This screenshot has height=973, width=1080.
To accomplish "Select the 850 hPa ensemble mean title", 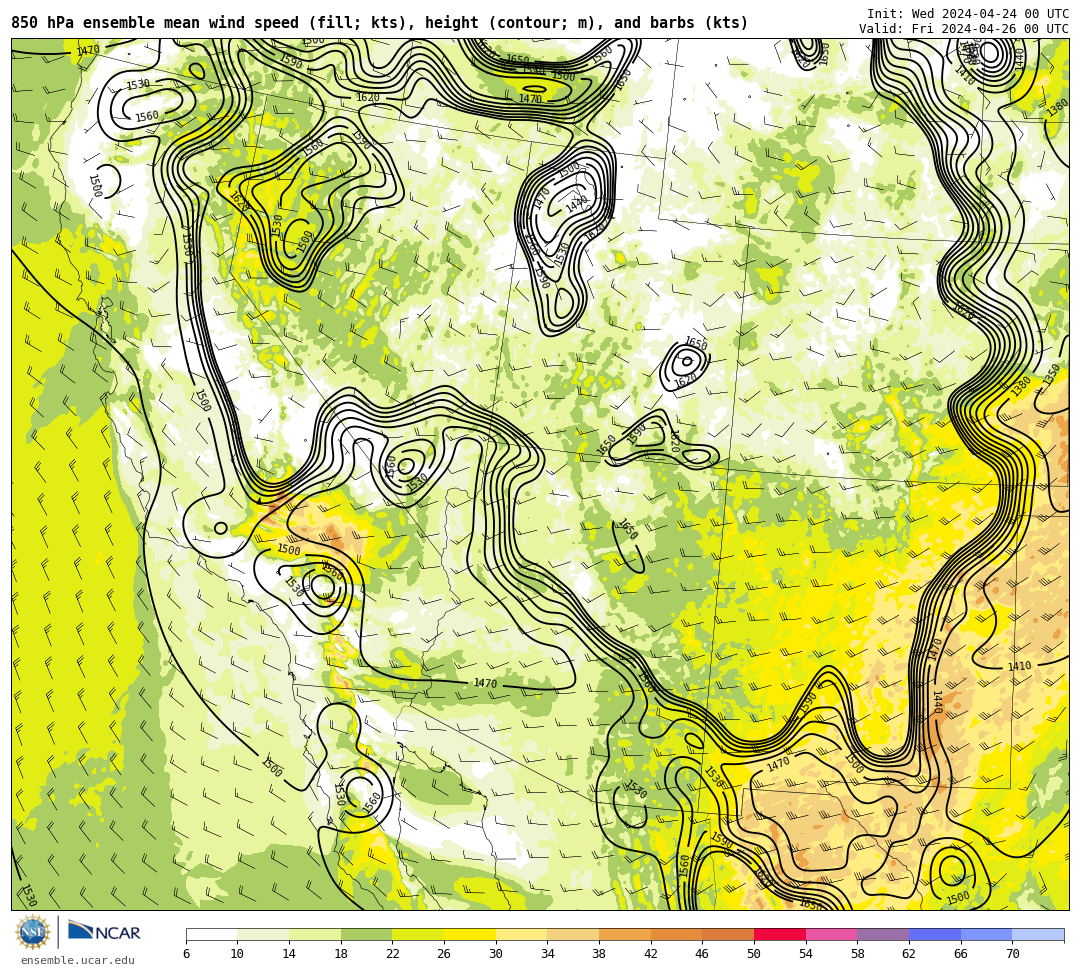I will coord(380,23).
